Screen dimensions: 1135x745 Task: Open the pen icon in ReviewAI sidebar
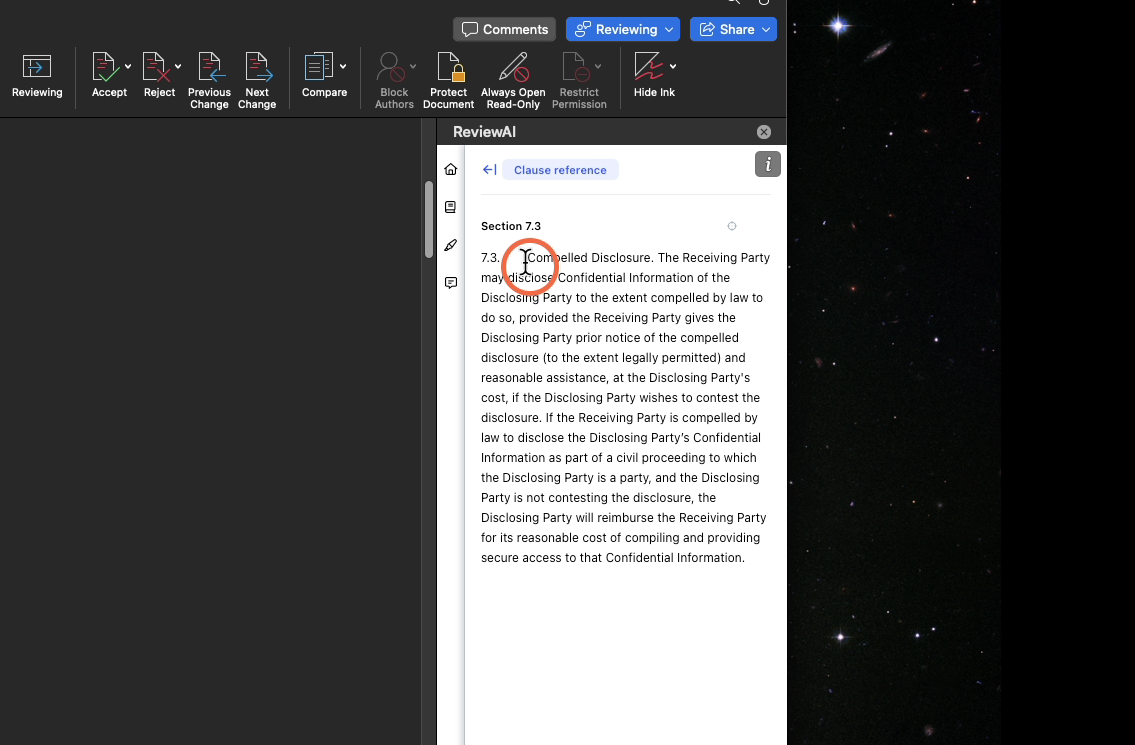451,245
